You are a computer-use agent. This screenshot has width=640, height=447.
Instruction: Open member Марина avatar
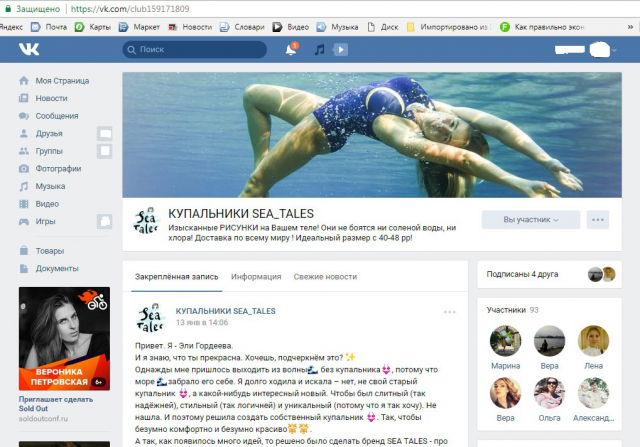505,341
